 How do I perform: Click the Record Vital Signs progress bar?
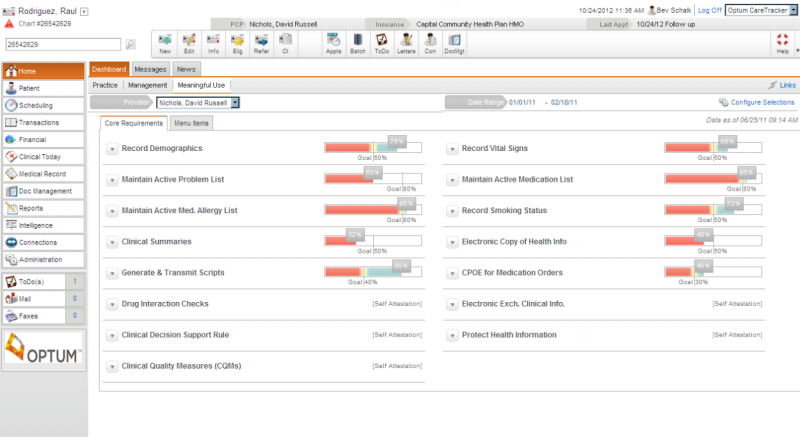[713, 148]
